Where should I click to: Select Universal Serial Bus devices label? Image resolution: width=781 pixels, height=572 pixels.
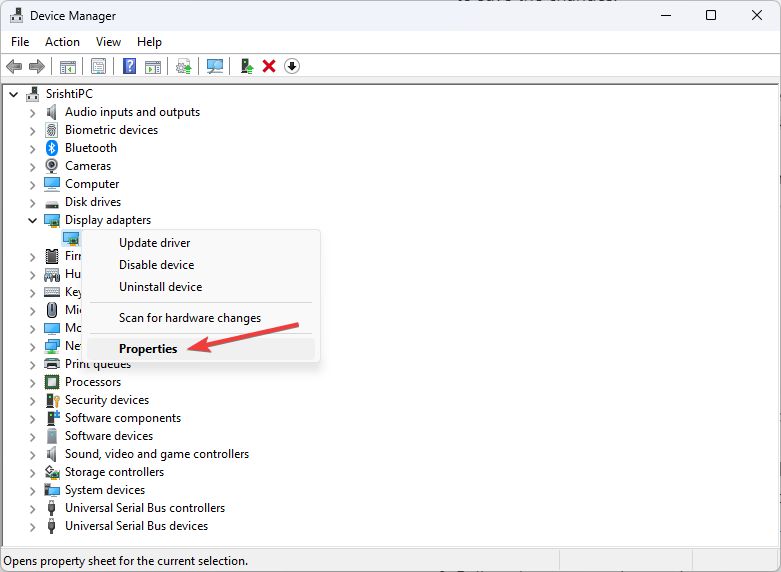coord(136,526)
